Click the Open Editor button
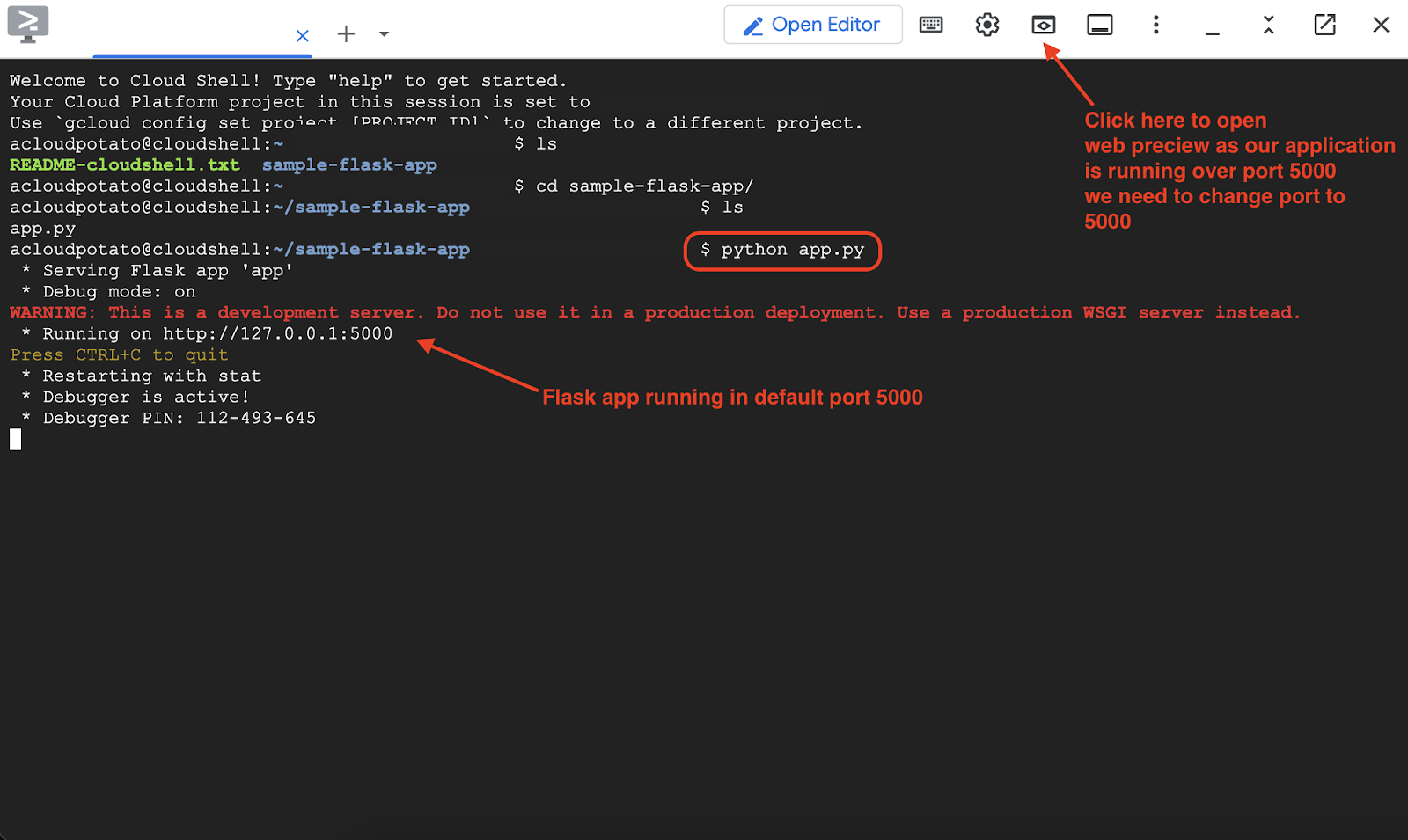Image resolution: width=1408 pixels, height=840 pixels. coord(812,25)
